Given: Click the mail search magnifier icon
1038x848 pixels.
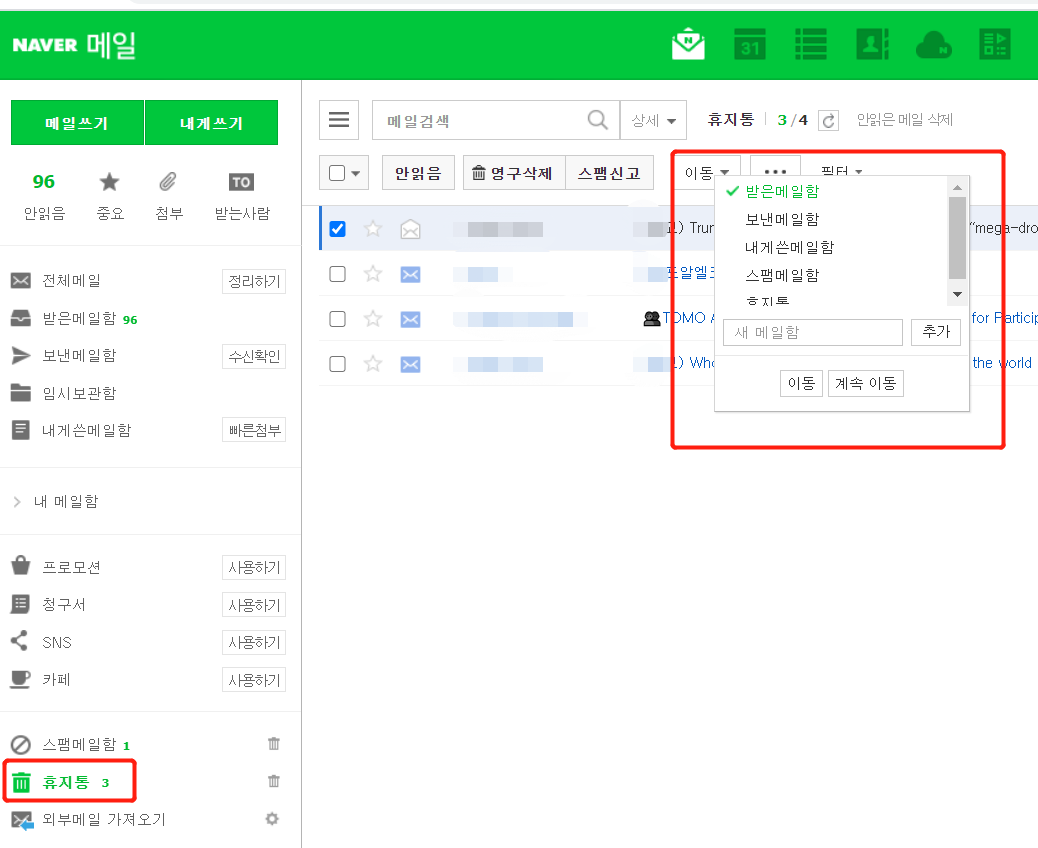Looking at the screenshot, I should point(597,119).
